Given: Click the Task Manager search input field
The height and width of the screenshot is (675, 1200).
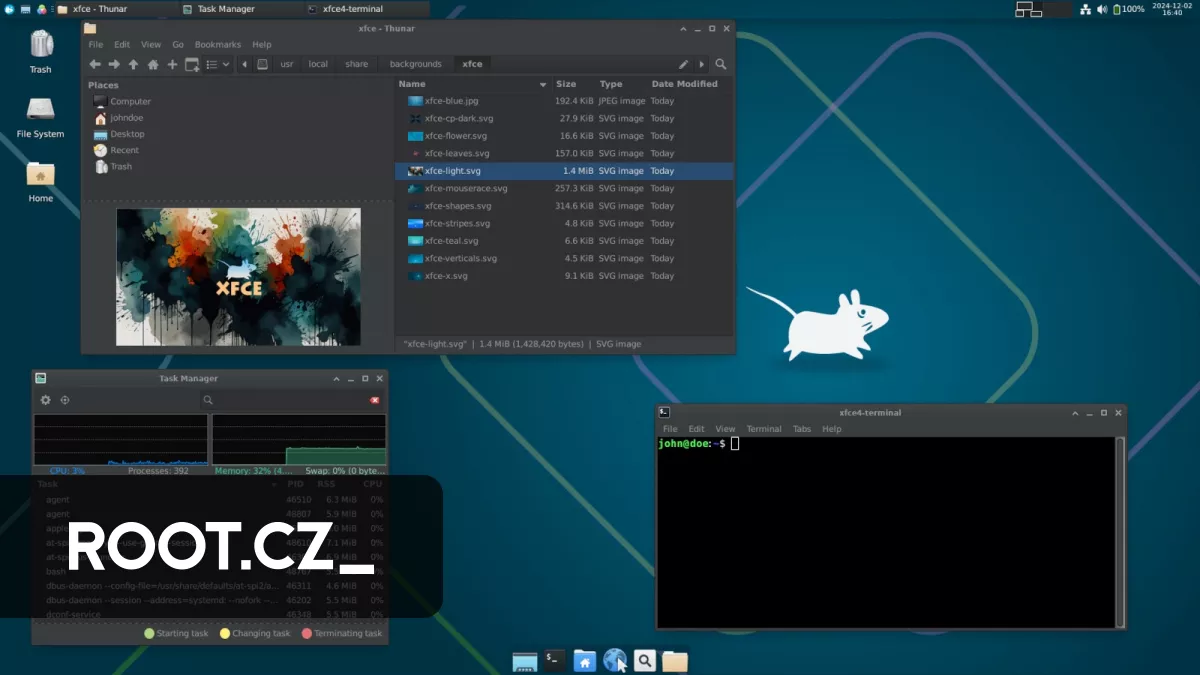Looking at the screenshot, I should click(290, 400).
